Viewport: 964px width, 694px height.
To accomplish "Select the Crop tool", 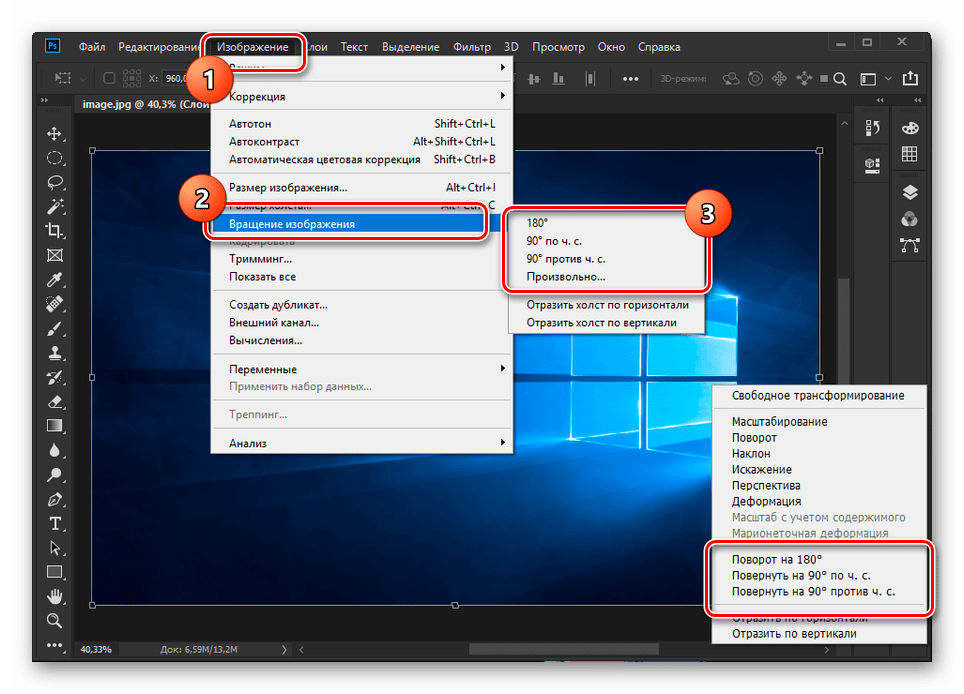I will 55,231.
